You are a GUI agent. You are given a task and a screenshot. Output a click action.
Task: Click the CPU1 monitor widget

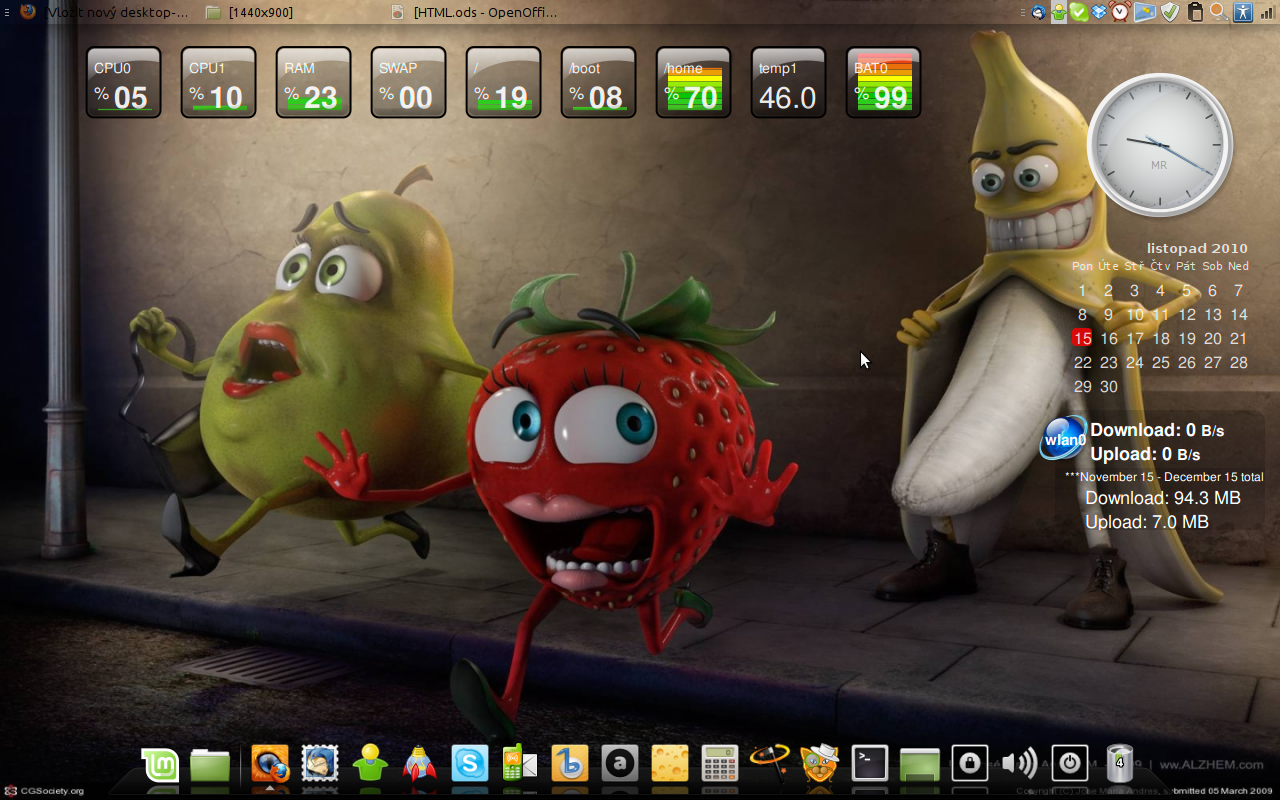click(218, 82)
